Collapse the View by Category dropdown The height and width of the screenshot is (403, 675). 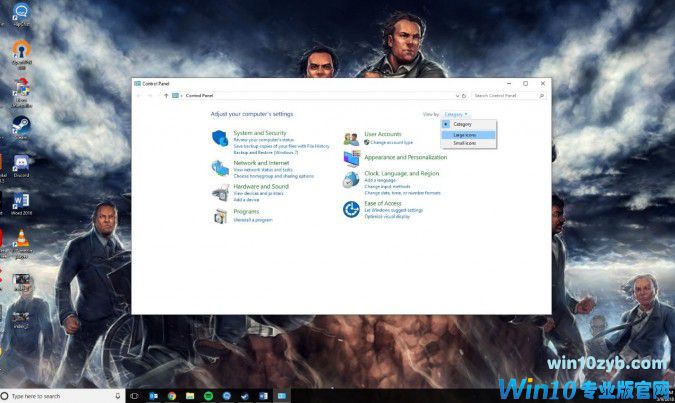[x=456, y=115]
